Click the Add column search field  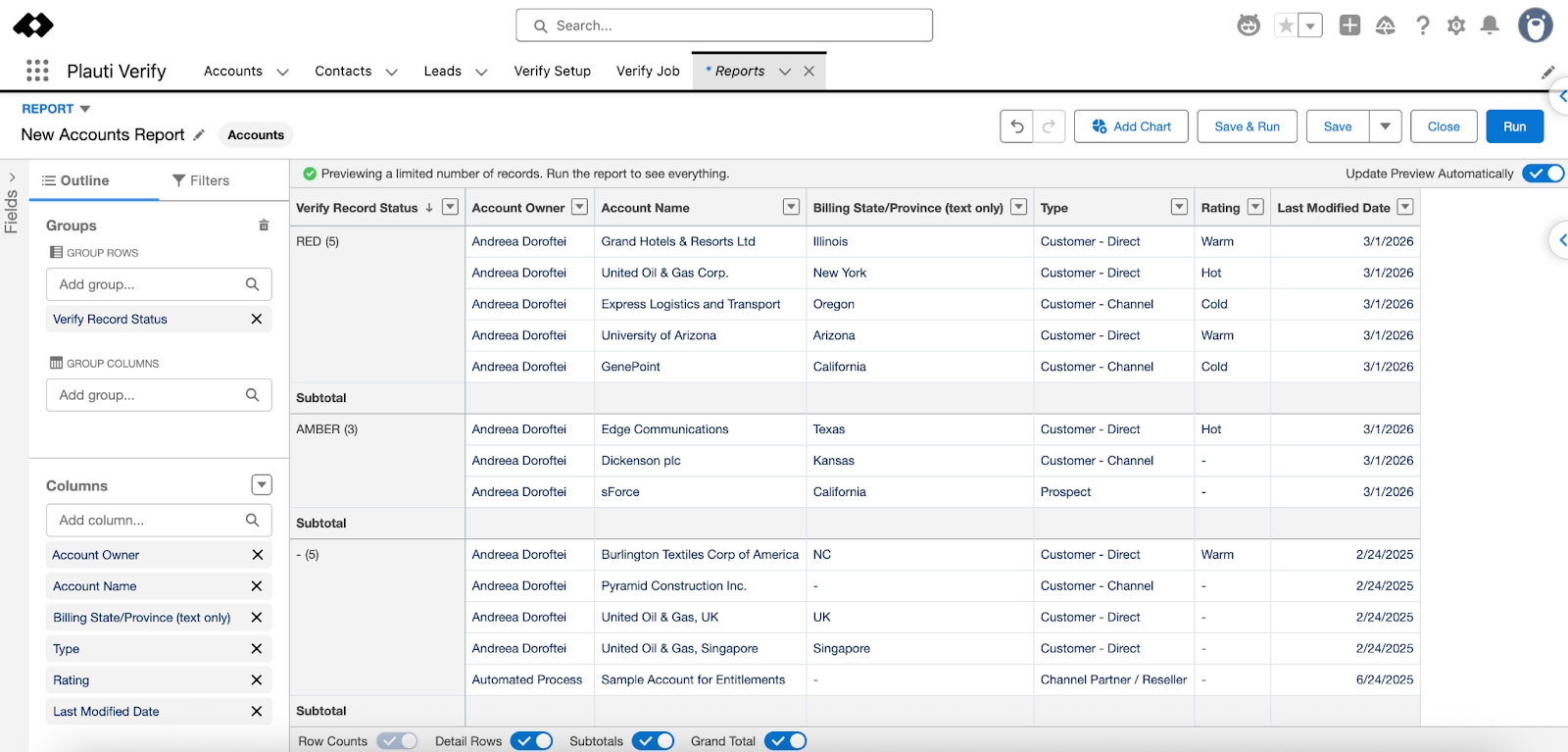pos(147,521)
